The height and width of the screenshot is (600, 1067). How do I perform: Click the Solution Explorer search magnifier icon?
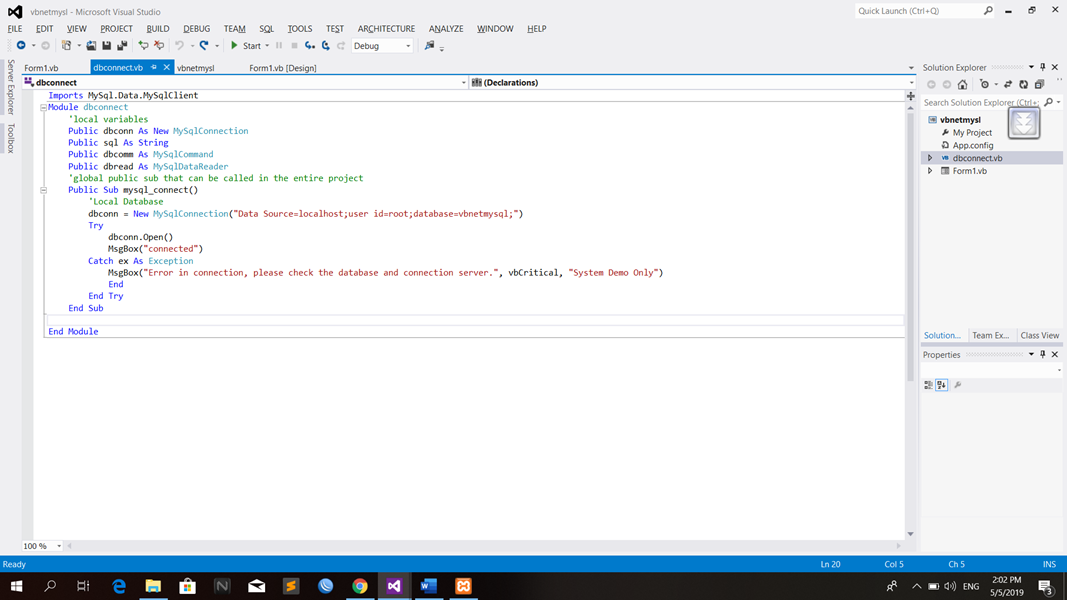point(1049,102)
